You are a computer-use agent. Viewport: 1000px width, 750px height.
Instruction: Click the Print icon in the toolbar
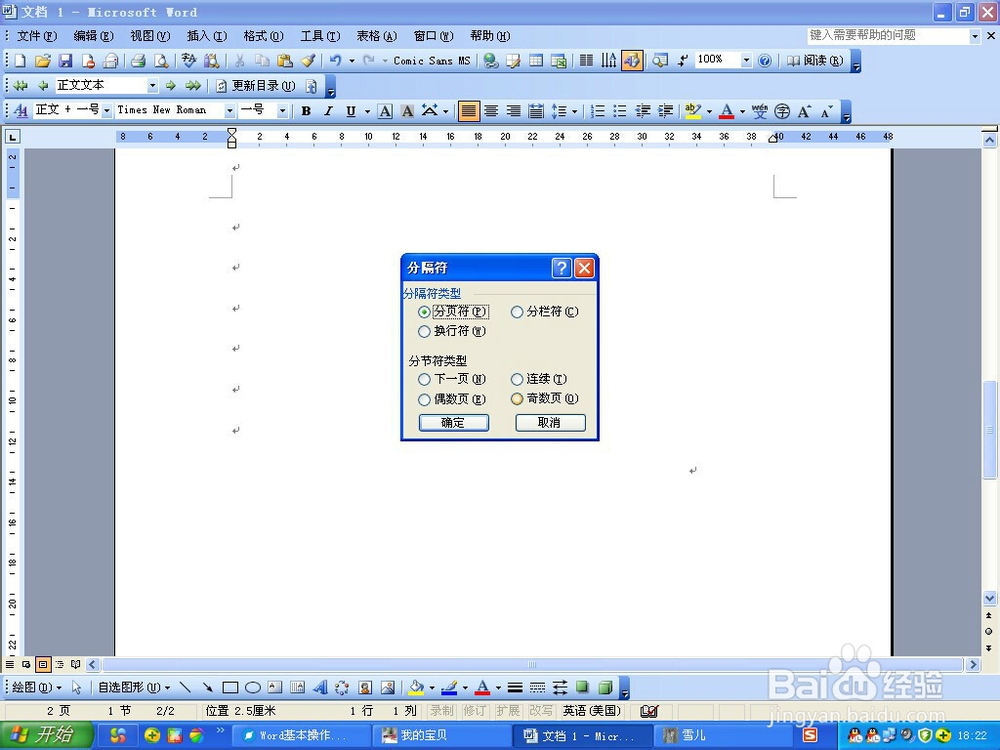(x=138, y=61)
